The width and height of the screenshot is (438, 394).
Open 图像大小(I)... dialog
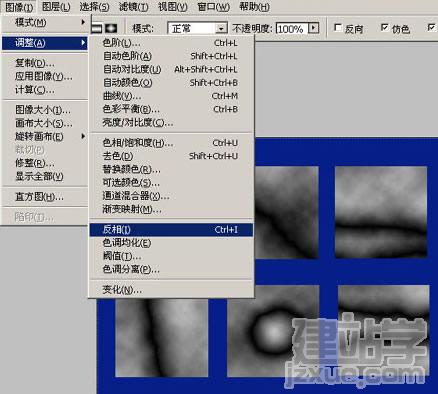[x=45, y=110]
